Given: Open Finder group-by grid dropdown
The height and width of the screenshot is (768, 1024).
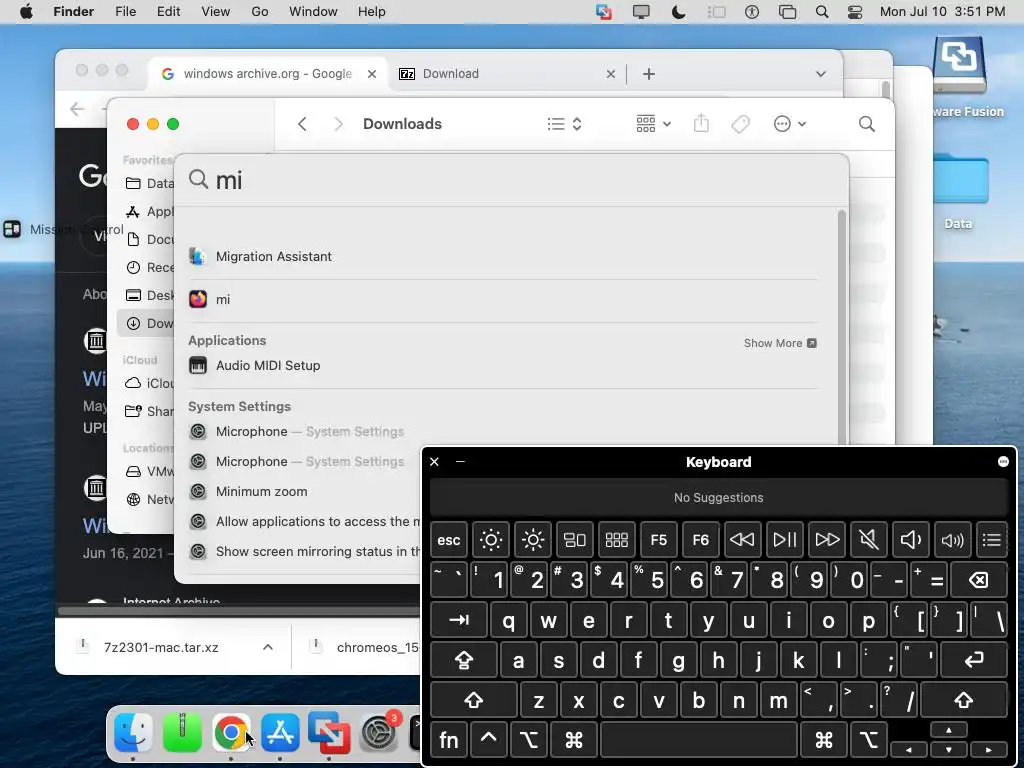Looking at the screenshot, I should (653, 124).
